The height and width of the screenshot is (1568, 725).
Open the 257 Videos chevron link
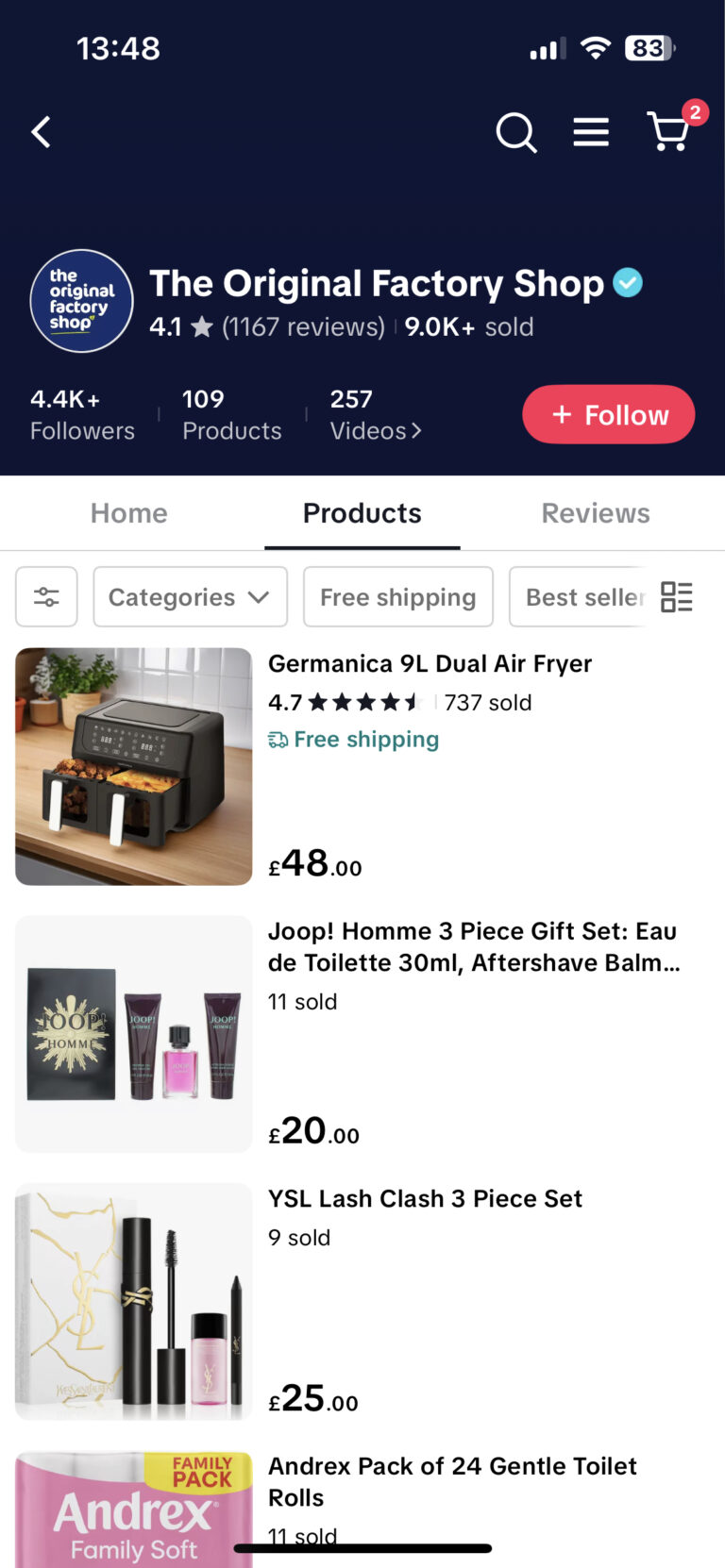(x=375, y=415)
